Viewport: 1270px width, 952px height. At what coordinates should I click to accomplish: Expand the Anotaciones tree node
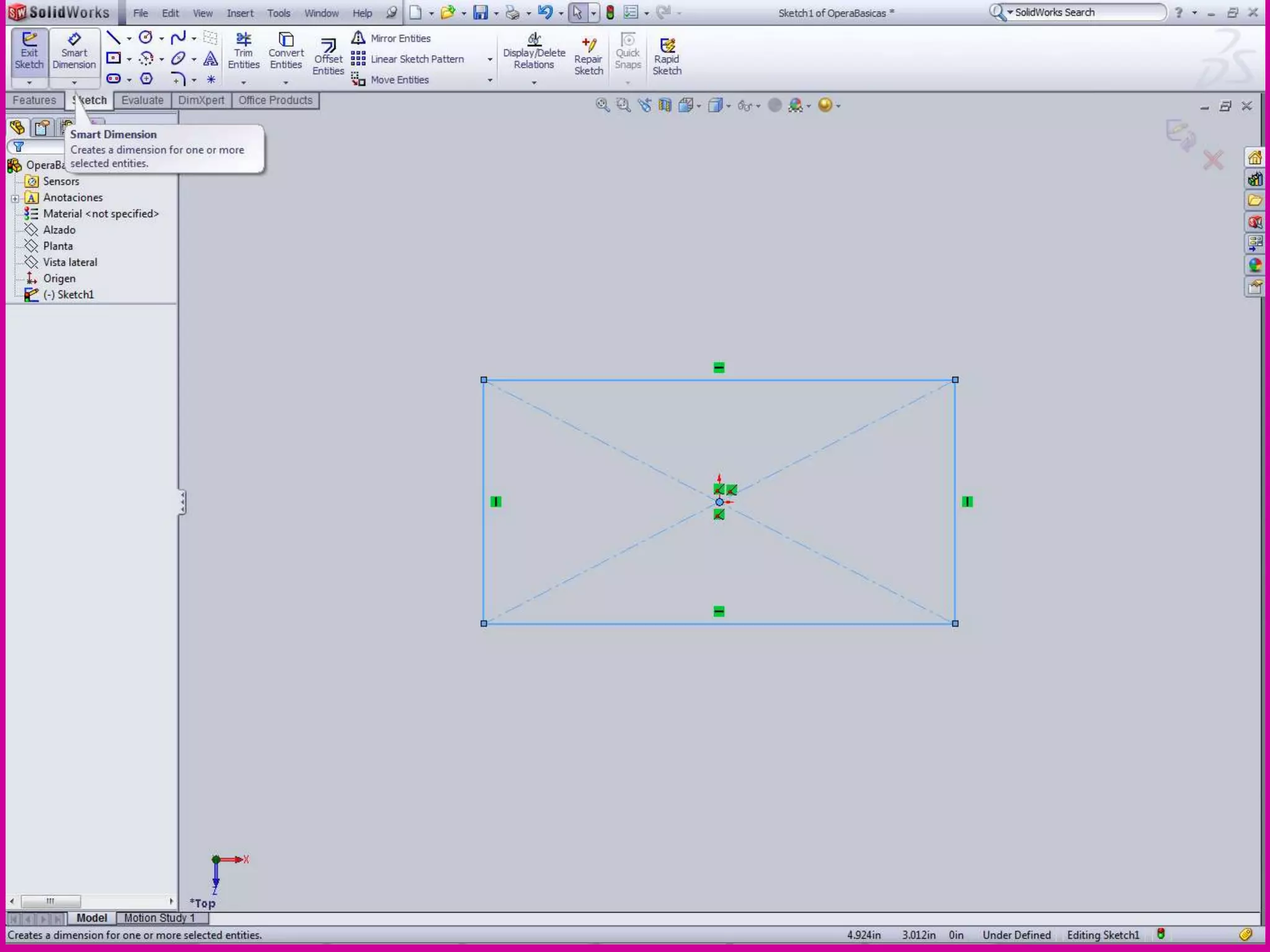pyautogui.click(x=15, y=198)
